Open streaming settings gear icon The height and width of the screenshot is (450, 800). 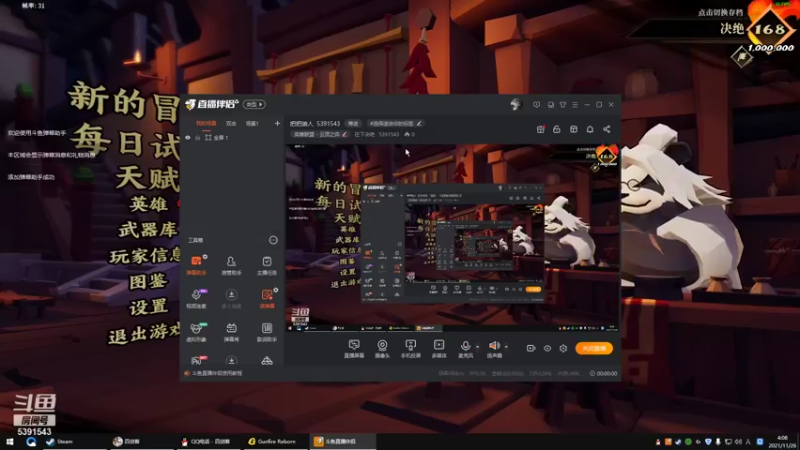(x=563, y=348)
